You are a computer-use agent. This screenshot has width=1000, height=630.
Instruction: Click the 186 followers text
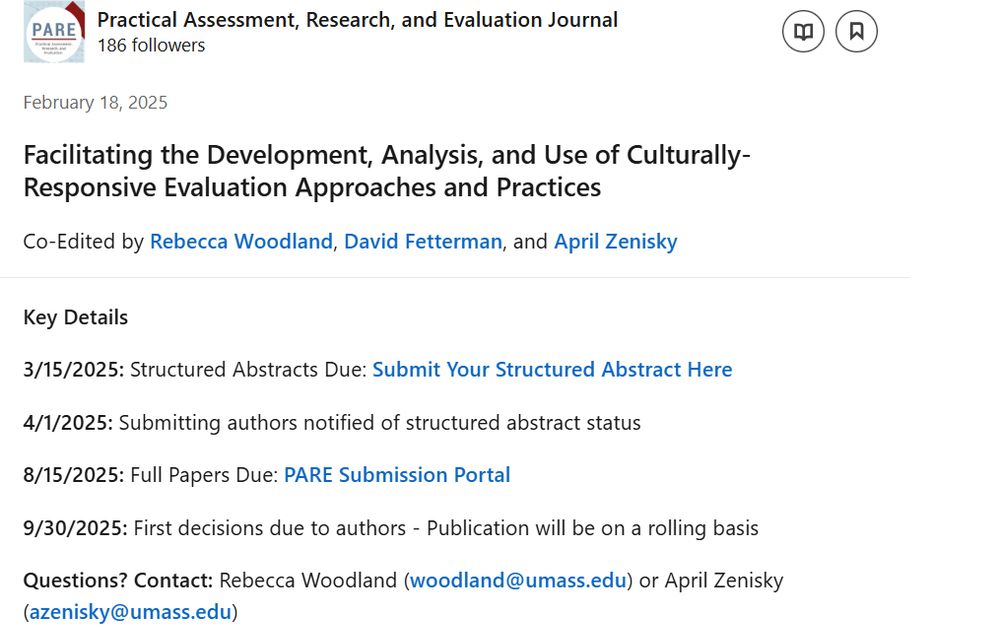tap(151, 45)
